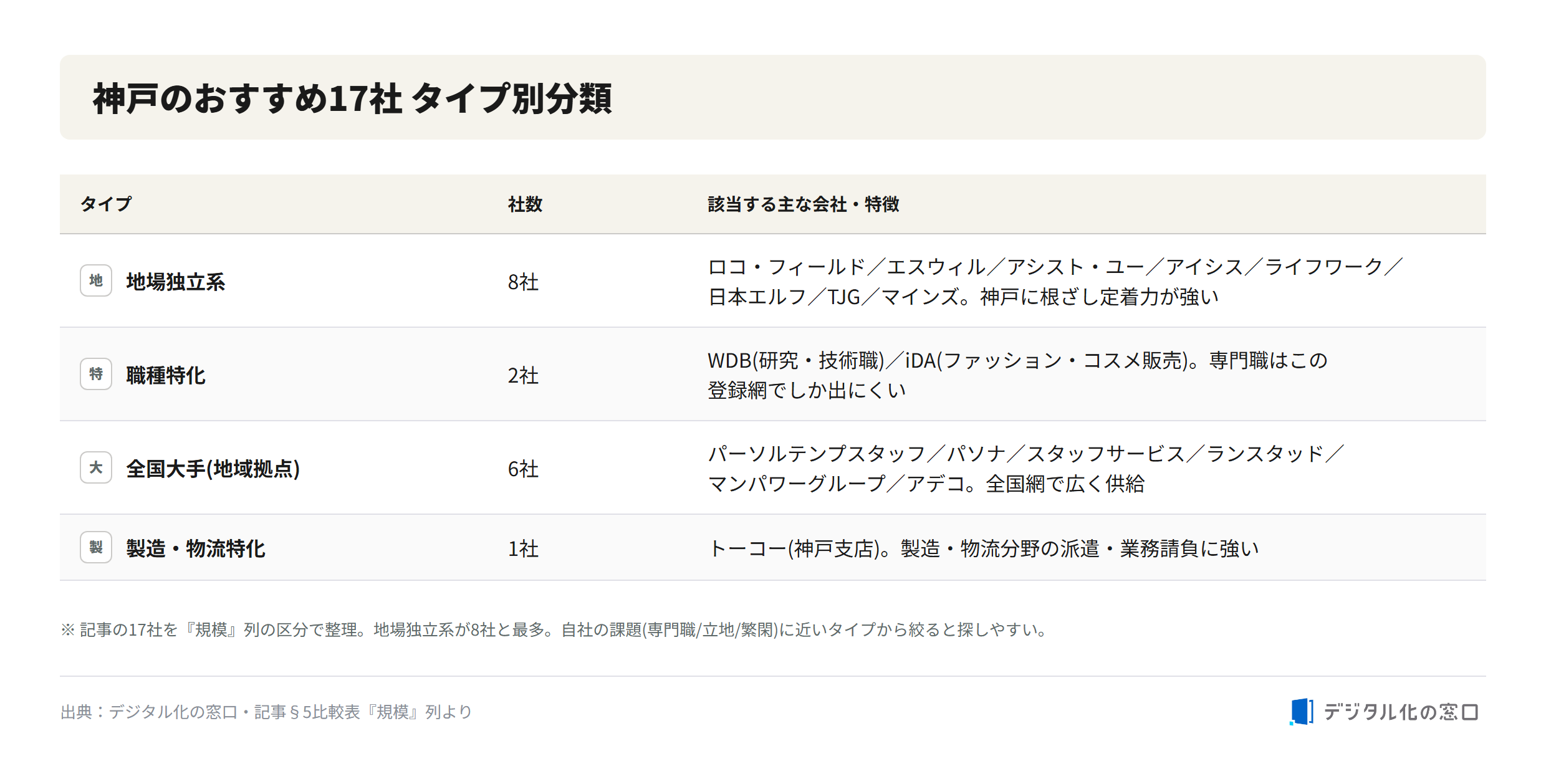Select the 全国大手(地域拠点) type label

click(x=213, y=469)
